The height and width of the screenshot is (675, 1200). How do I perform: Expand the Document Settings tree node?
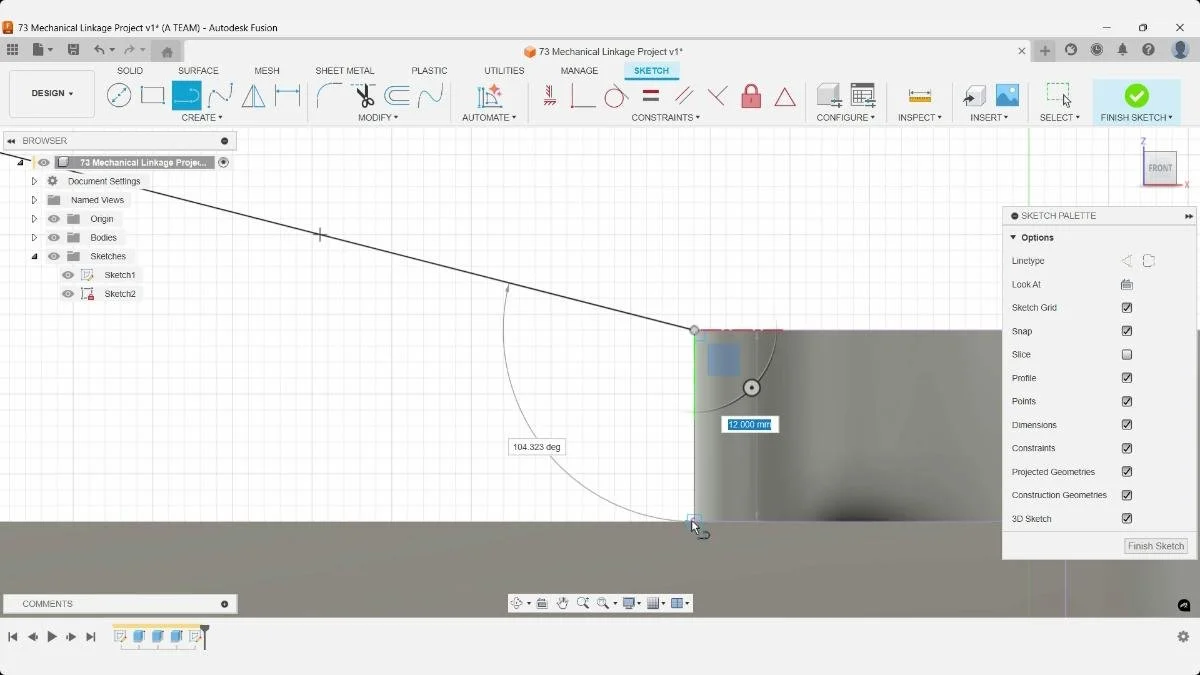coord(34,181)
